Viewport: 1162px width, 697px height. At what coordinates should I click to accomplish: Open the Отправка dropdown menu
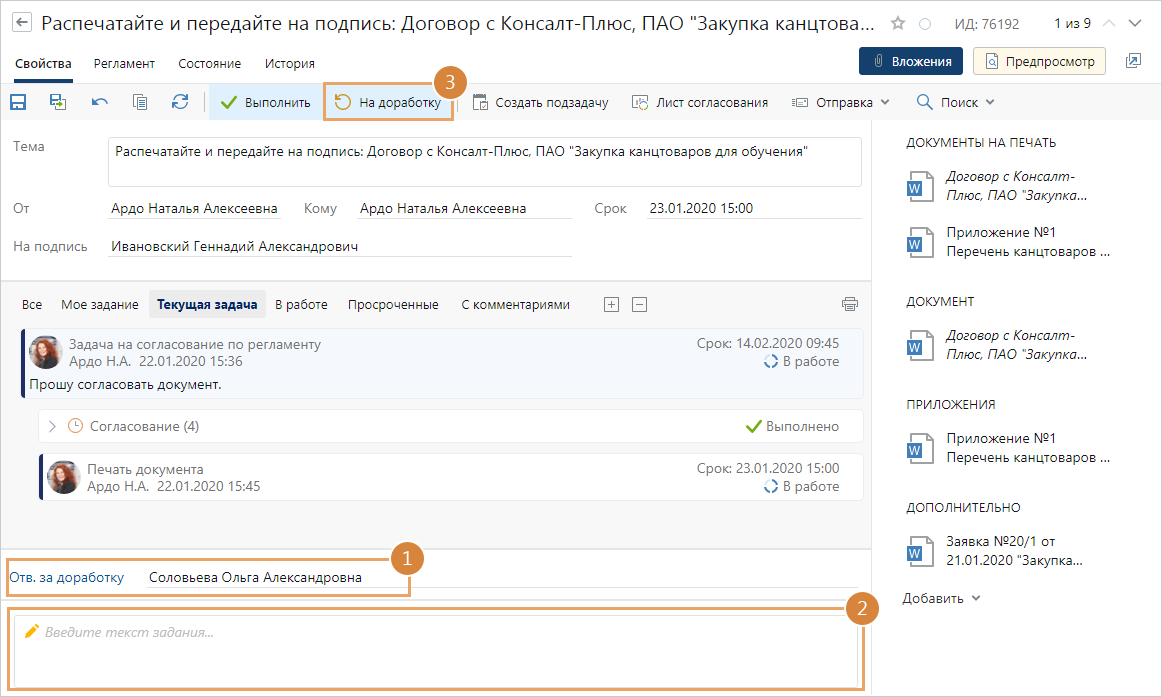point(840,102)
